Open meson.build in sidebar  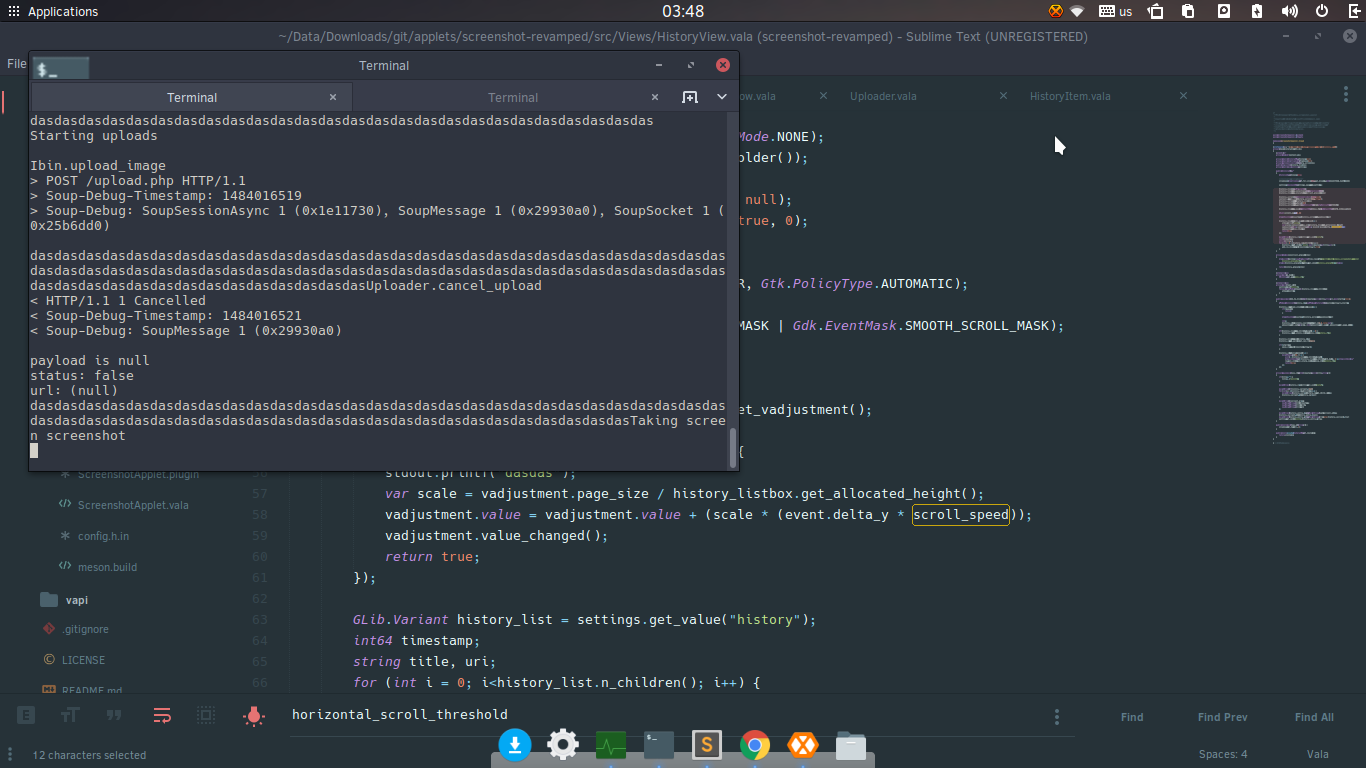107,567
